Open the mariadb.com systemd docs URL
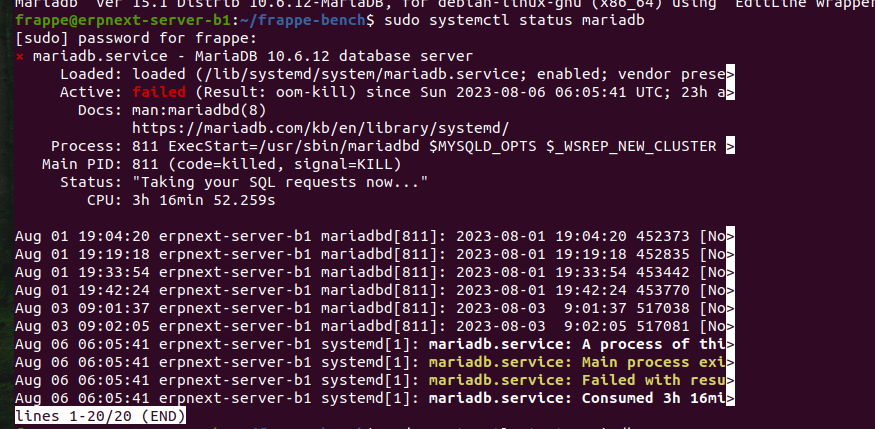875x429 pixels. (x=320, y=128)
